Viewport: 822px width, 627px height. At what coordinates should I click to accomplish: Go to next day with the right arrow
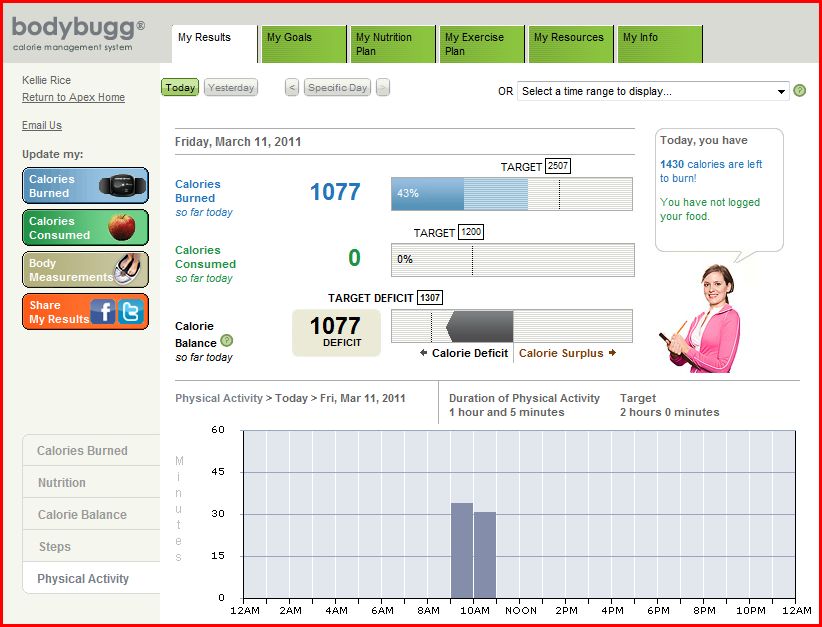pyautogui.click(x=383, y=88)
